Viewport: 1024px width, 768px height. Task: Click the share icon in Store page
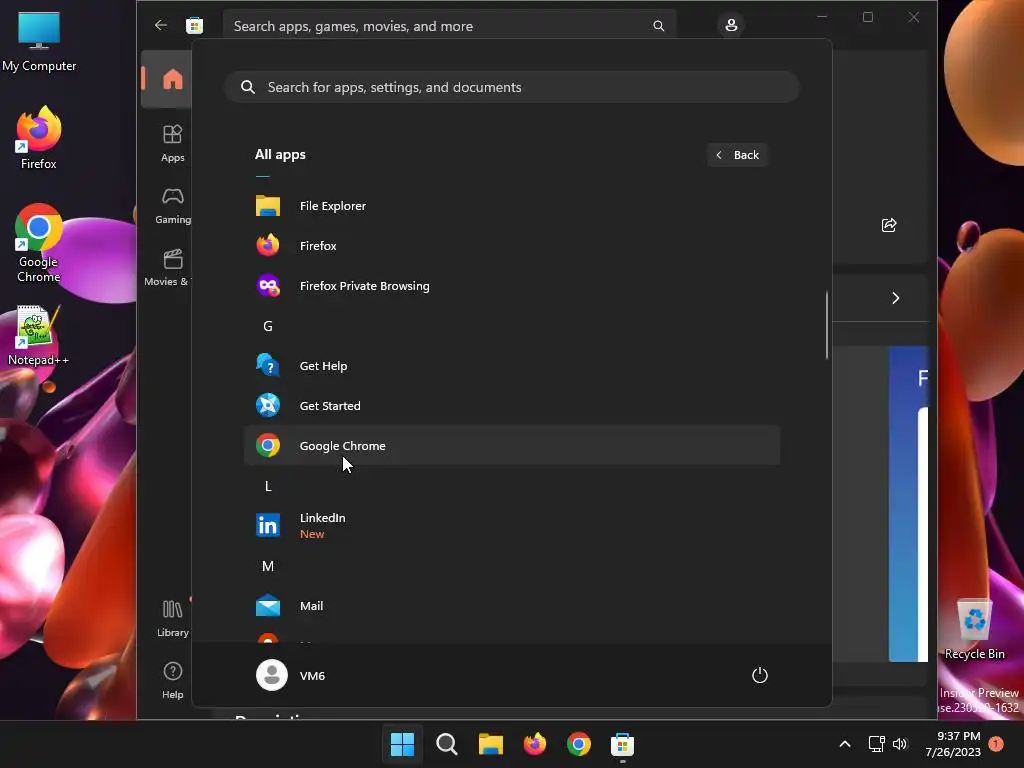889,225
